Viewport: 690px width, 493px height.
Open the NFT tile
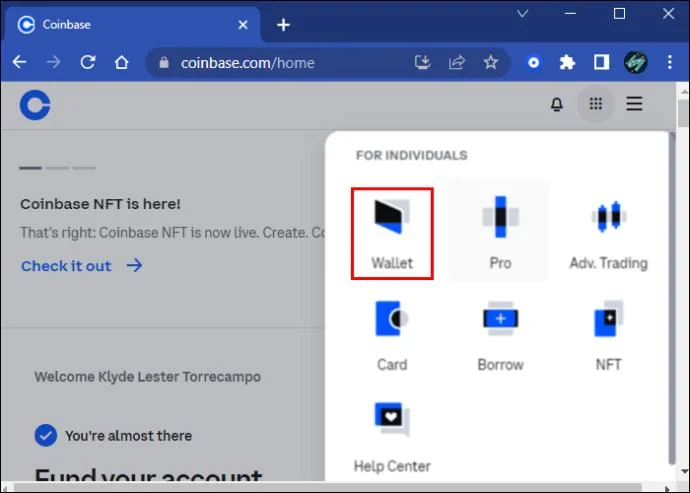pyautogui.click(x=609, y=335)
